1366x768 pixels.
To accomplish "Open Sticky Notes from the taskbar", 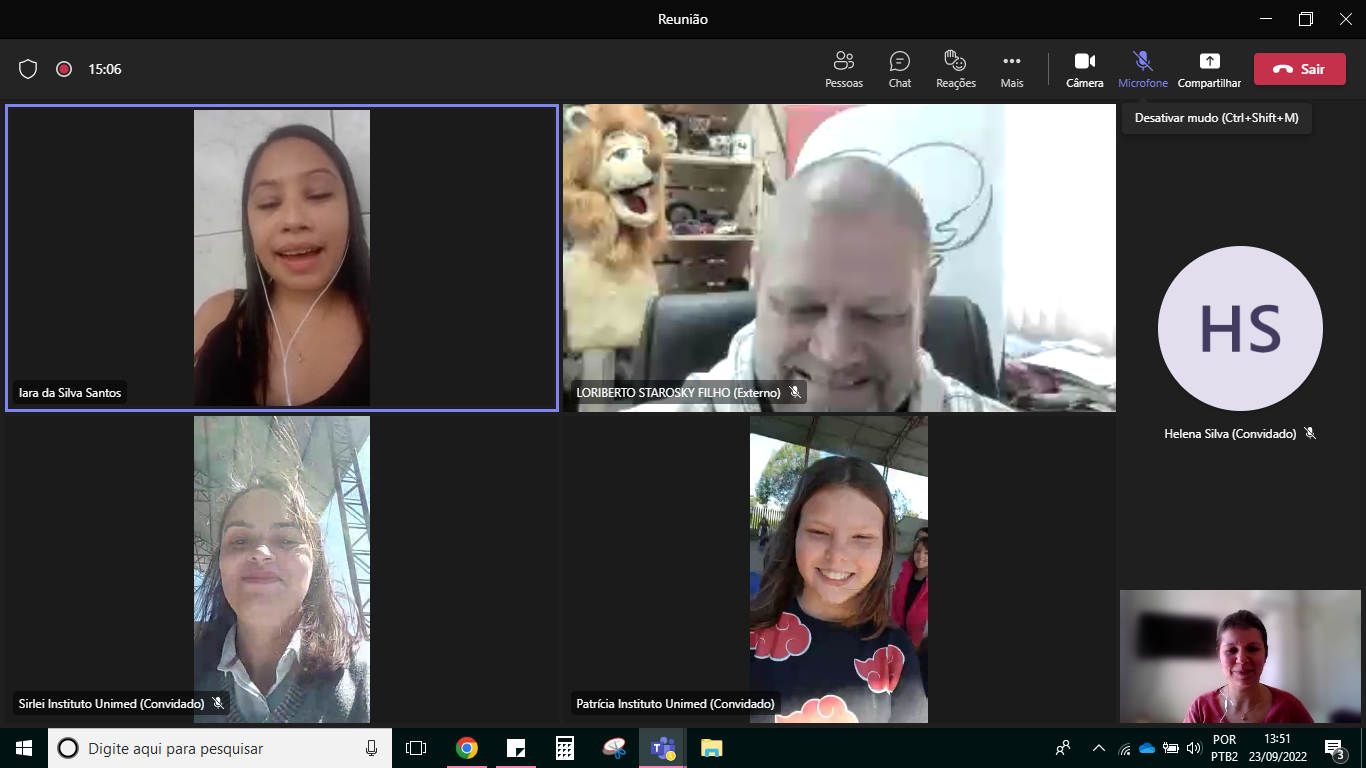I will coord(516,748).
